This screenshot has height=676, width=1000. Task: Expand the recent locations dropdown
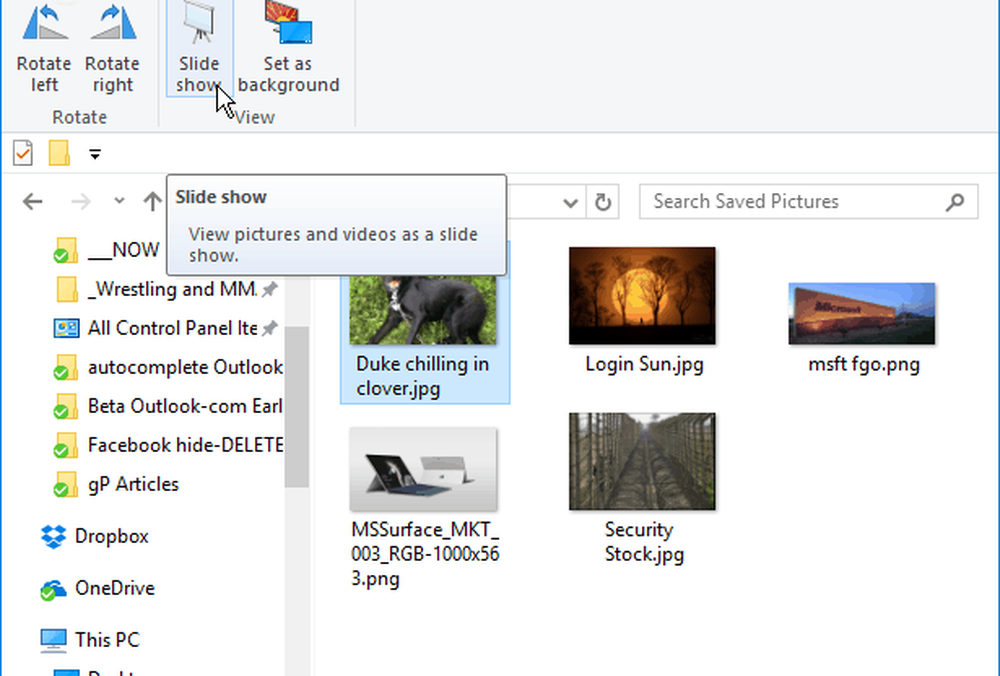[119, 202]
